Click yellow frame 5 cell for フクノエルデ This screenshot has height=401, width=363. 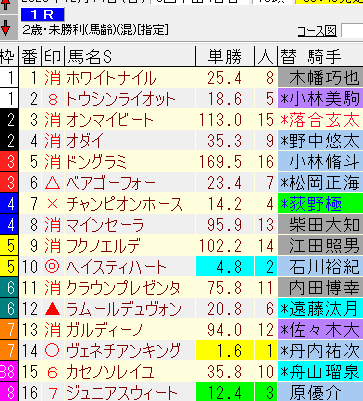tap(9, 246)
